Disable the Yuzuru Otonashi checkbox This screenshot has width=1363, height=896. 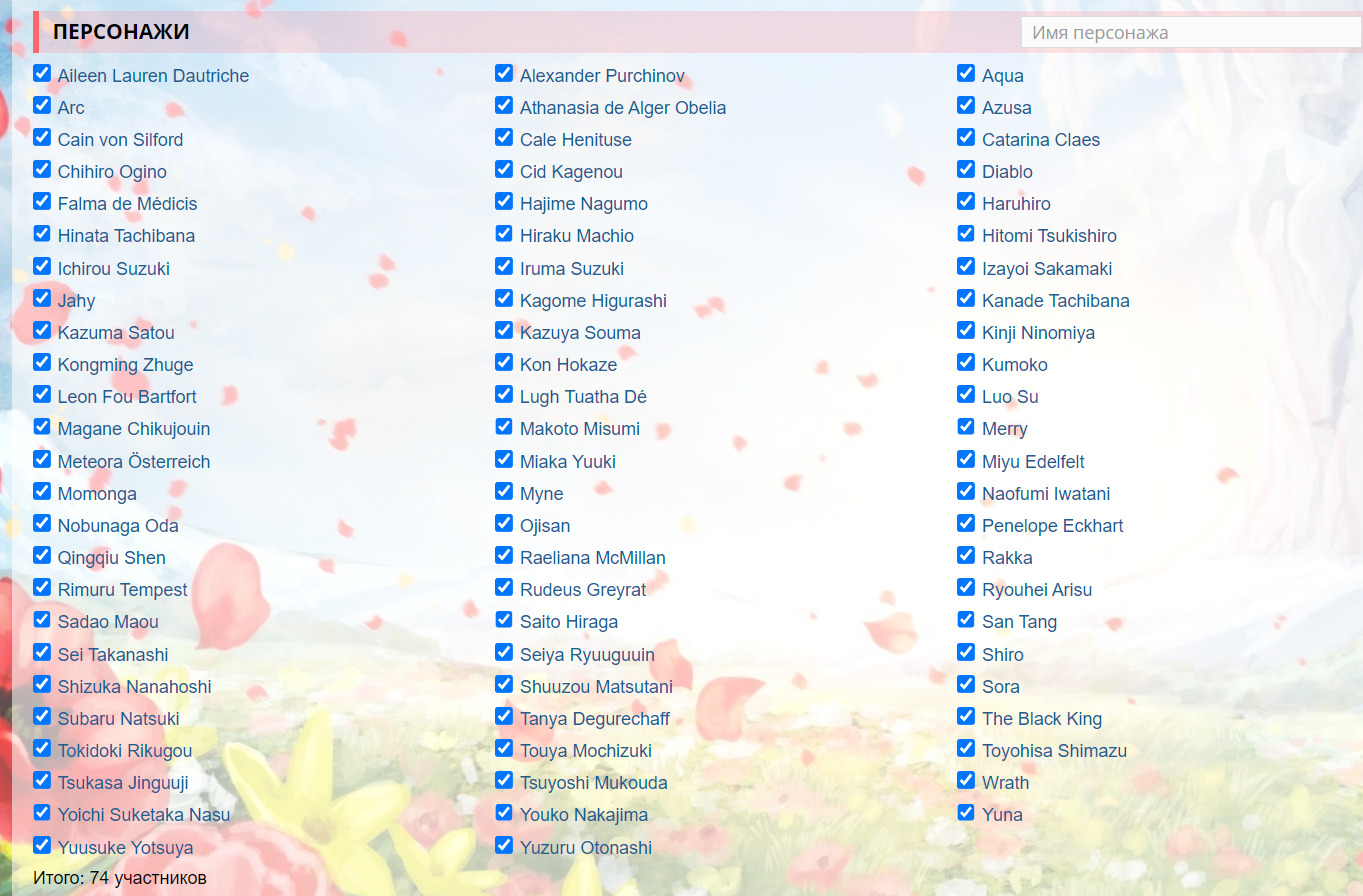504,845
